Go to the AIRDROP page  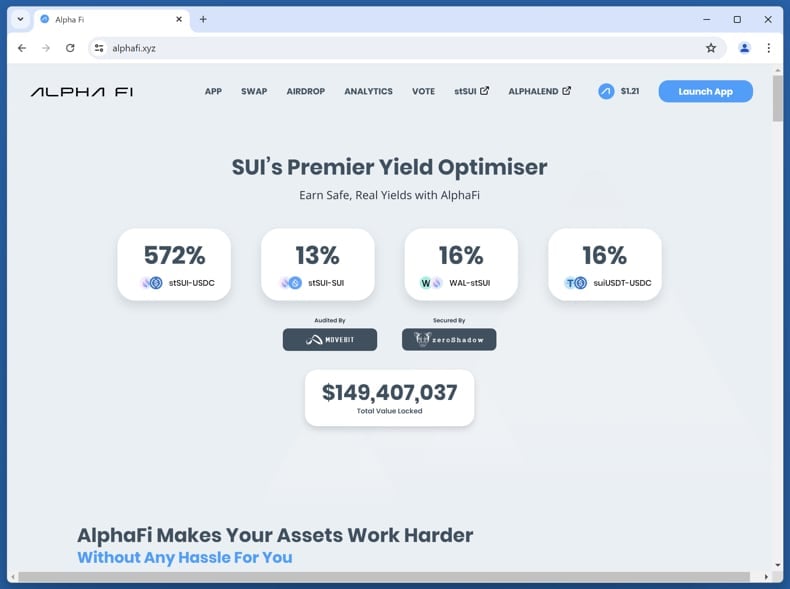click(306, 91)
